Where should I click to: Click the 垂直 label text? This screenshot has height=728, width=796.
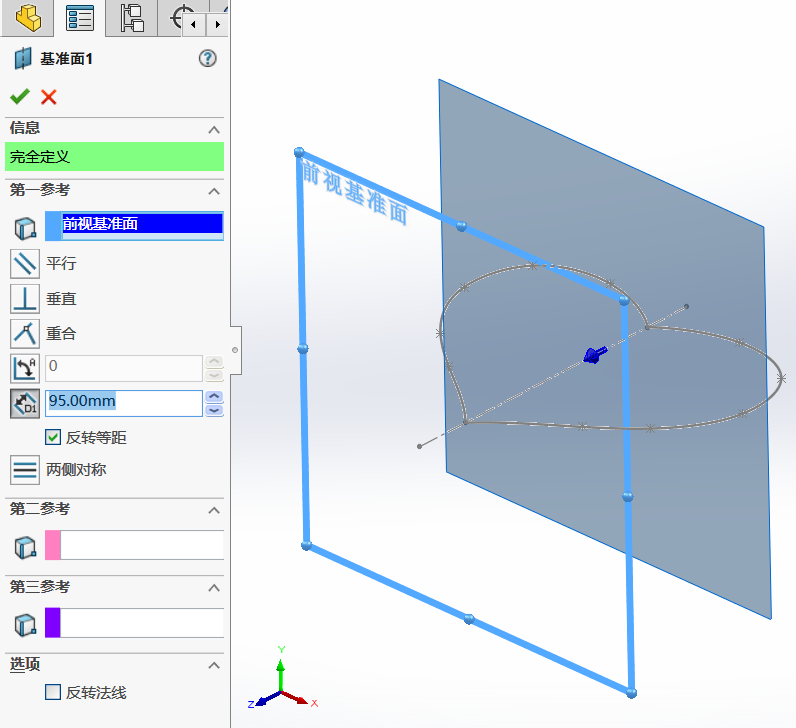[x=61, y=299]
